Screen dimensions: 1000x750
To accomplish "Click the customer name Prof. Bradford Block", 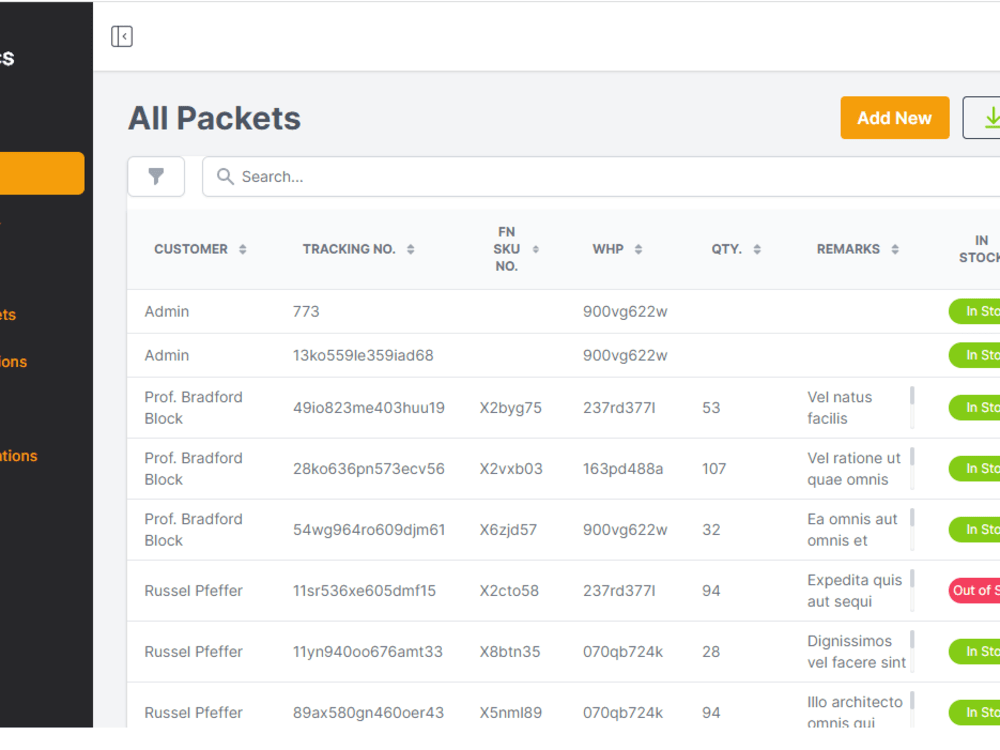I will 193,407.
